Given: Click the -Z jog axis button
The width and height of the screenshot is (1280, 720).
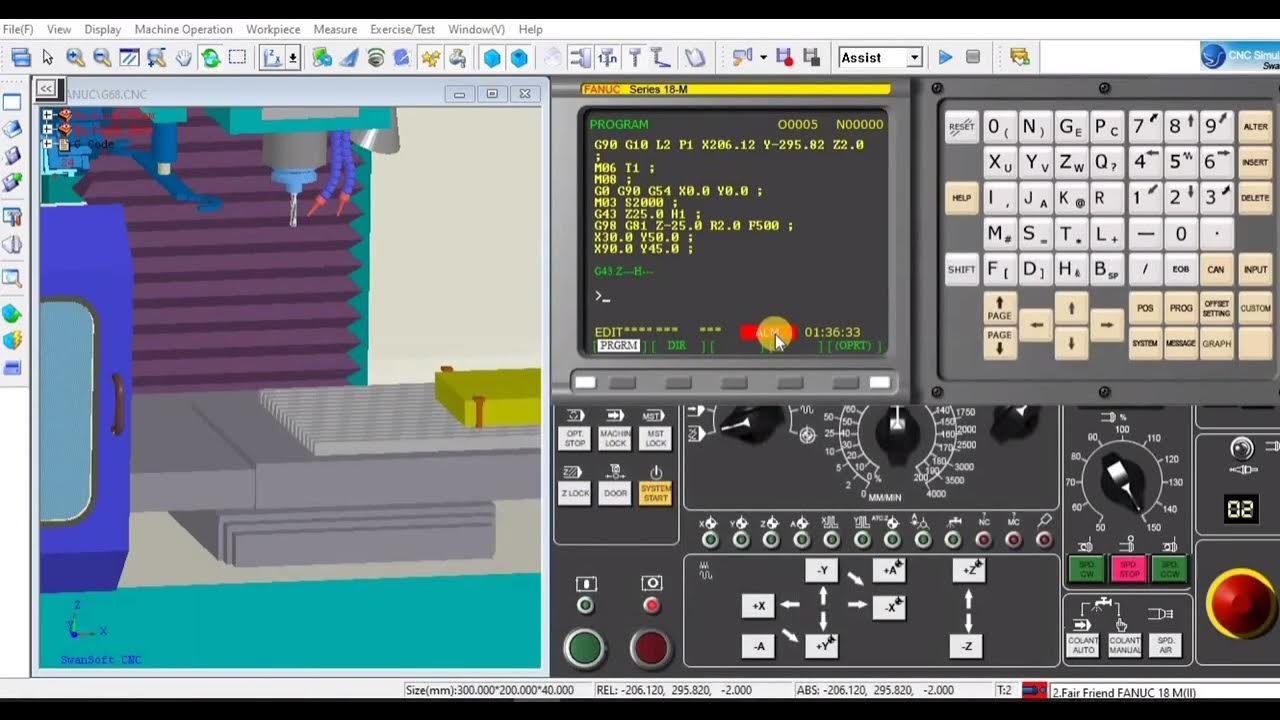Looking at the screenshot, I should tap(966, 646).
